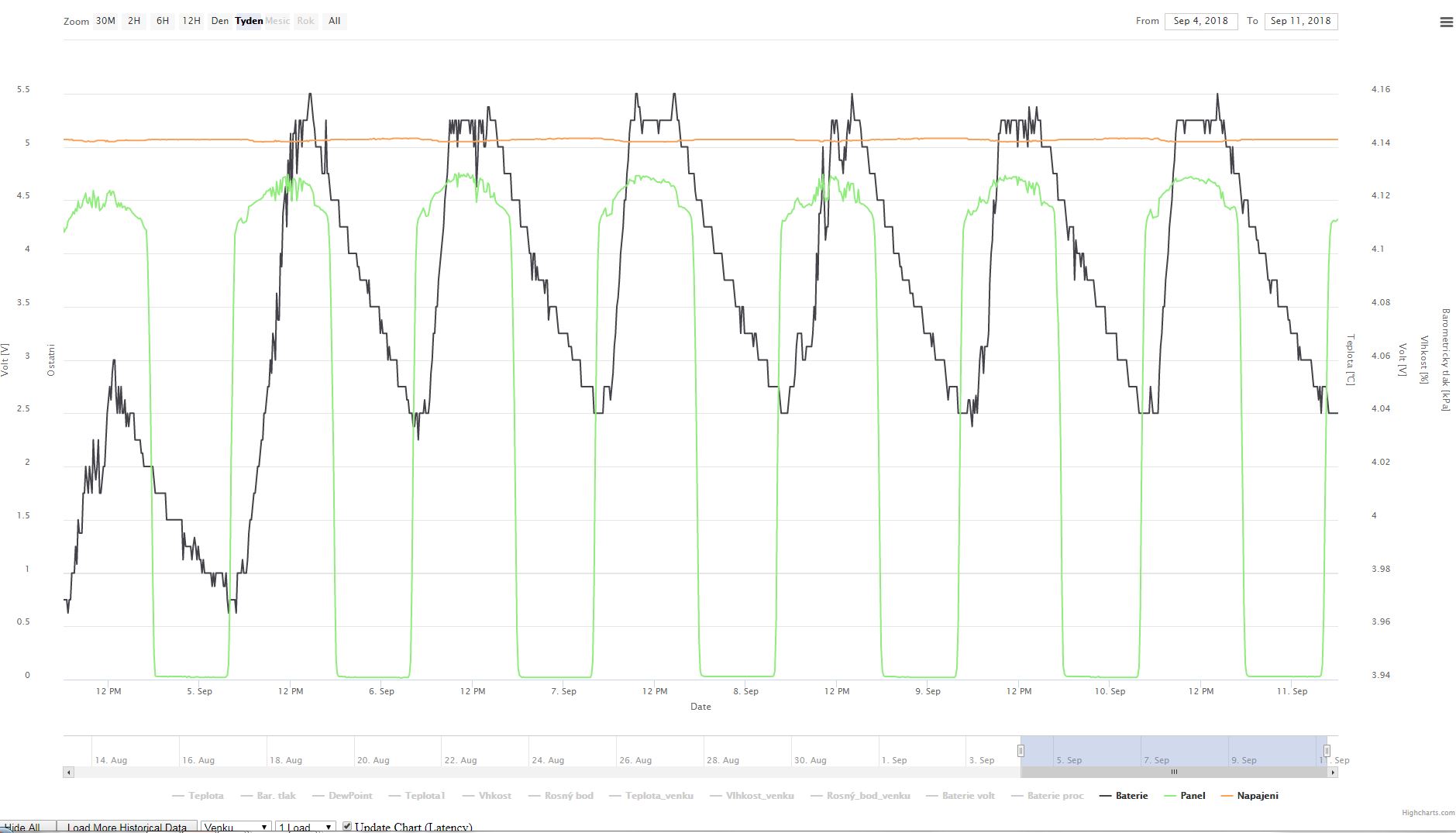This screenshot has width=1456, height=833.
Task: Open the chart context menu hamburger icon
Action: pyautogui.click(x=1446, y=22)
